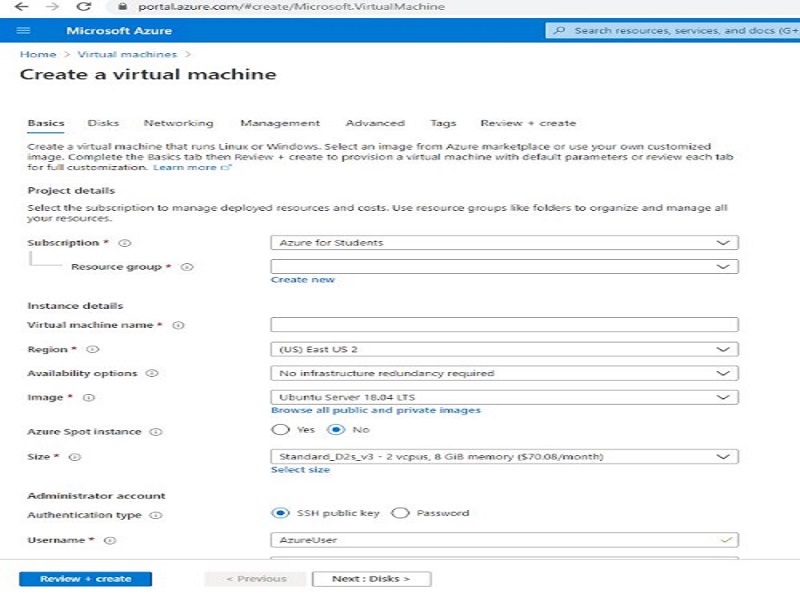Open Browse all public and private images
Viewport: 800px width, 600px height.
pyautogui.click(x=376, y=410)
